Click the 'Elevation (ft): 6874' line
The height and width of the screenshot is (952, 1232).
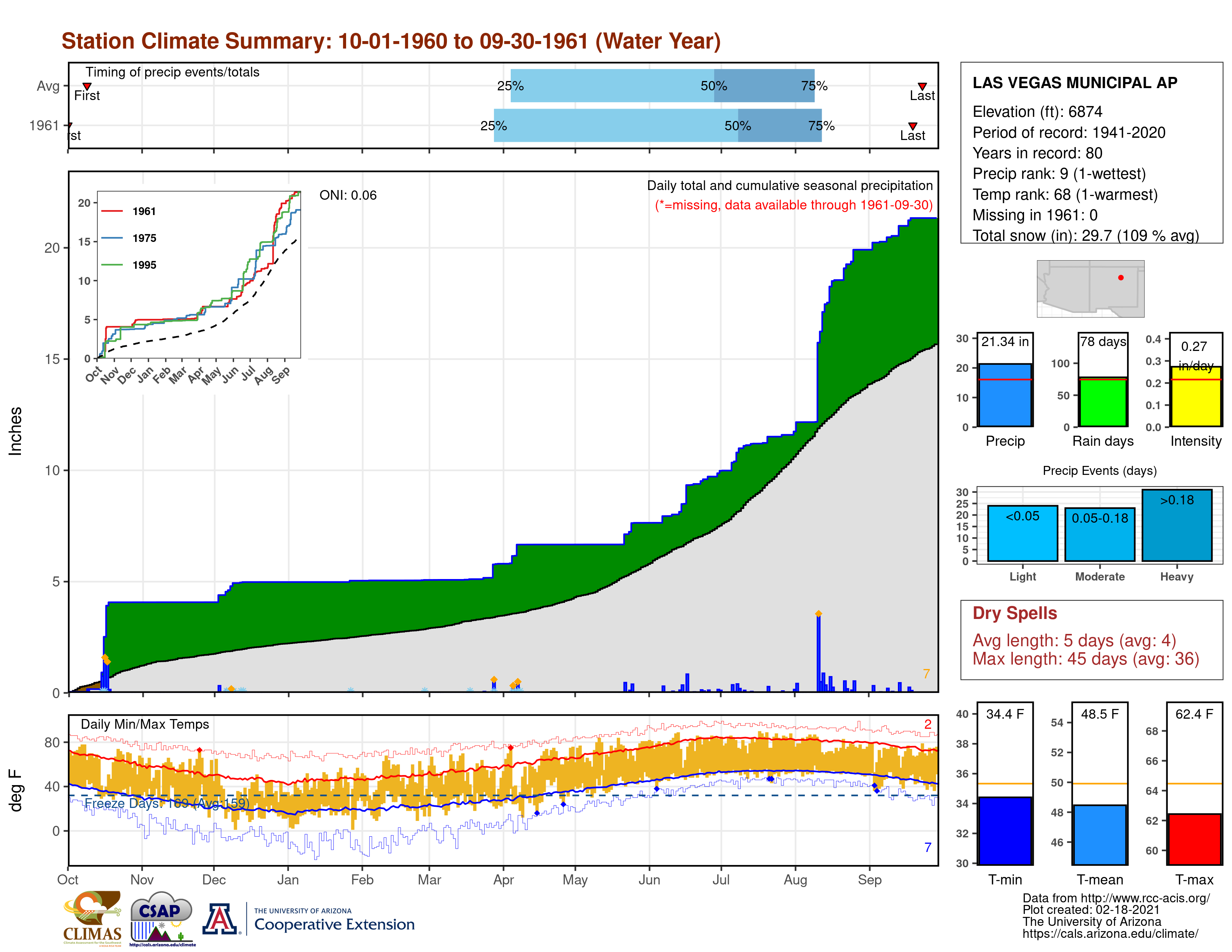[x=1037, y=112]
